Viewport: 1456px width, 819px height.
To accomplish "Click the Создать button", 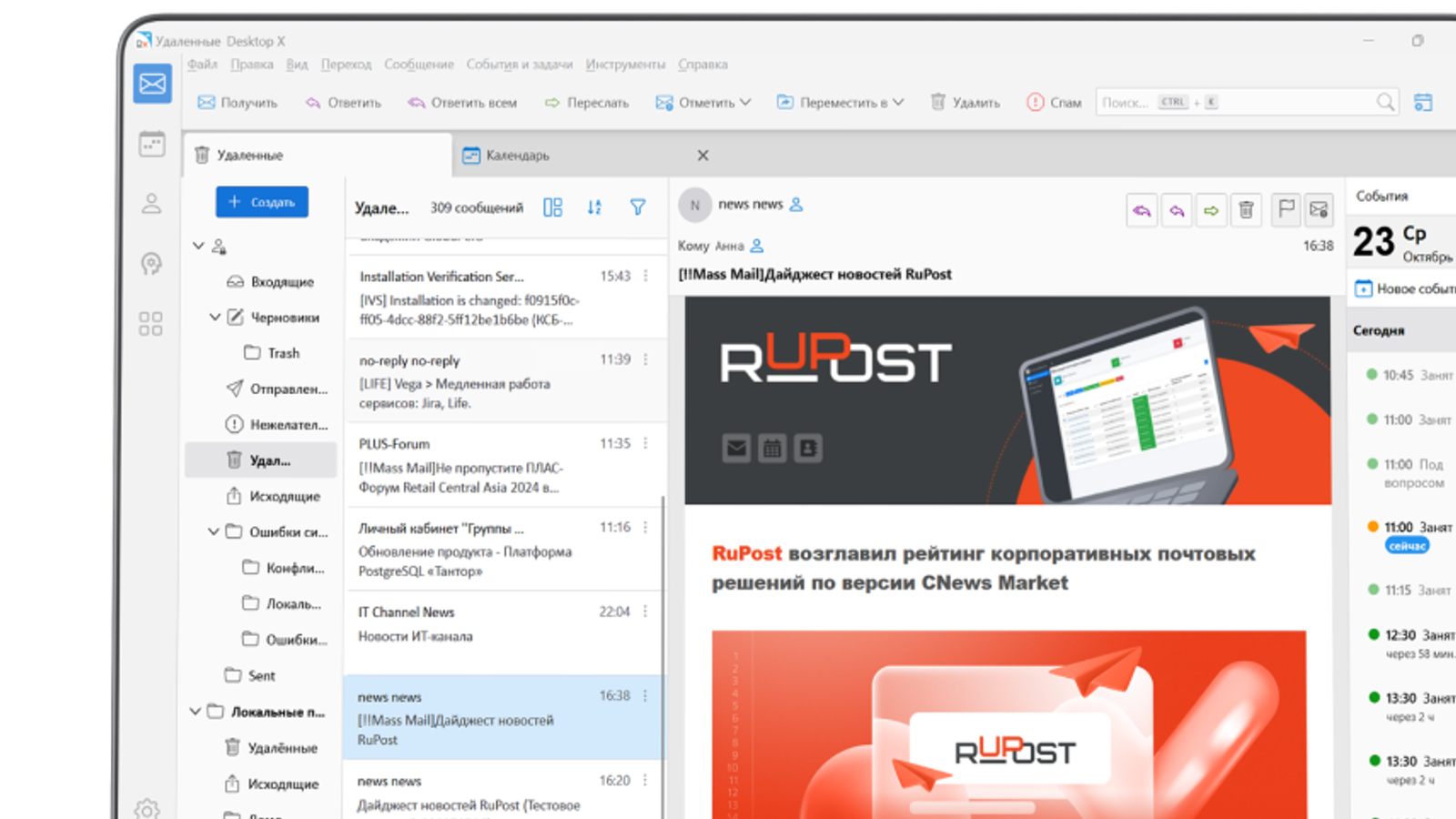I will (262, 202).
